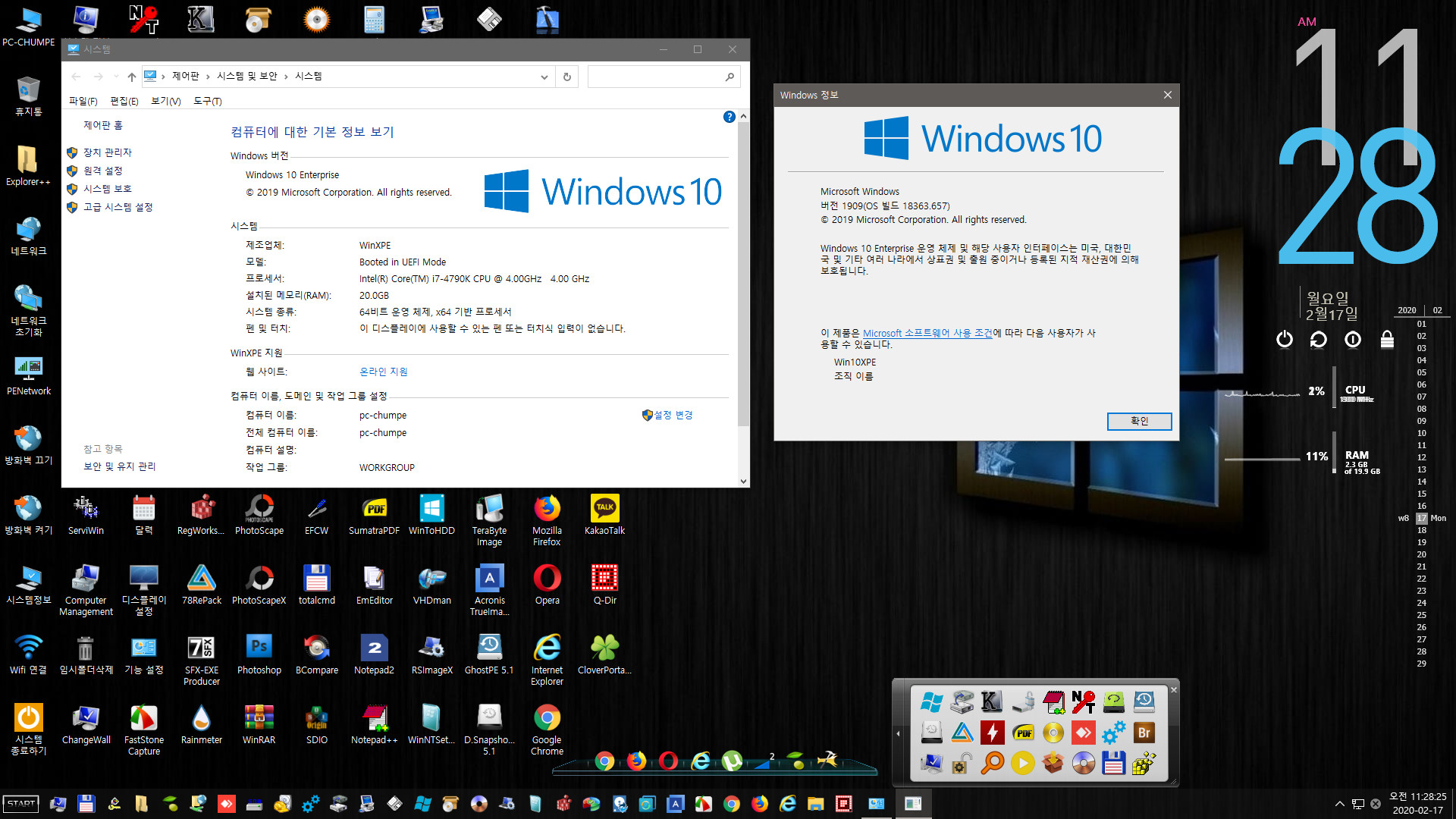Open the 도구(T) menu in System window
Viewport: 1456px width, 819px height.
point(207,101)
